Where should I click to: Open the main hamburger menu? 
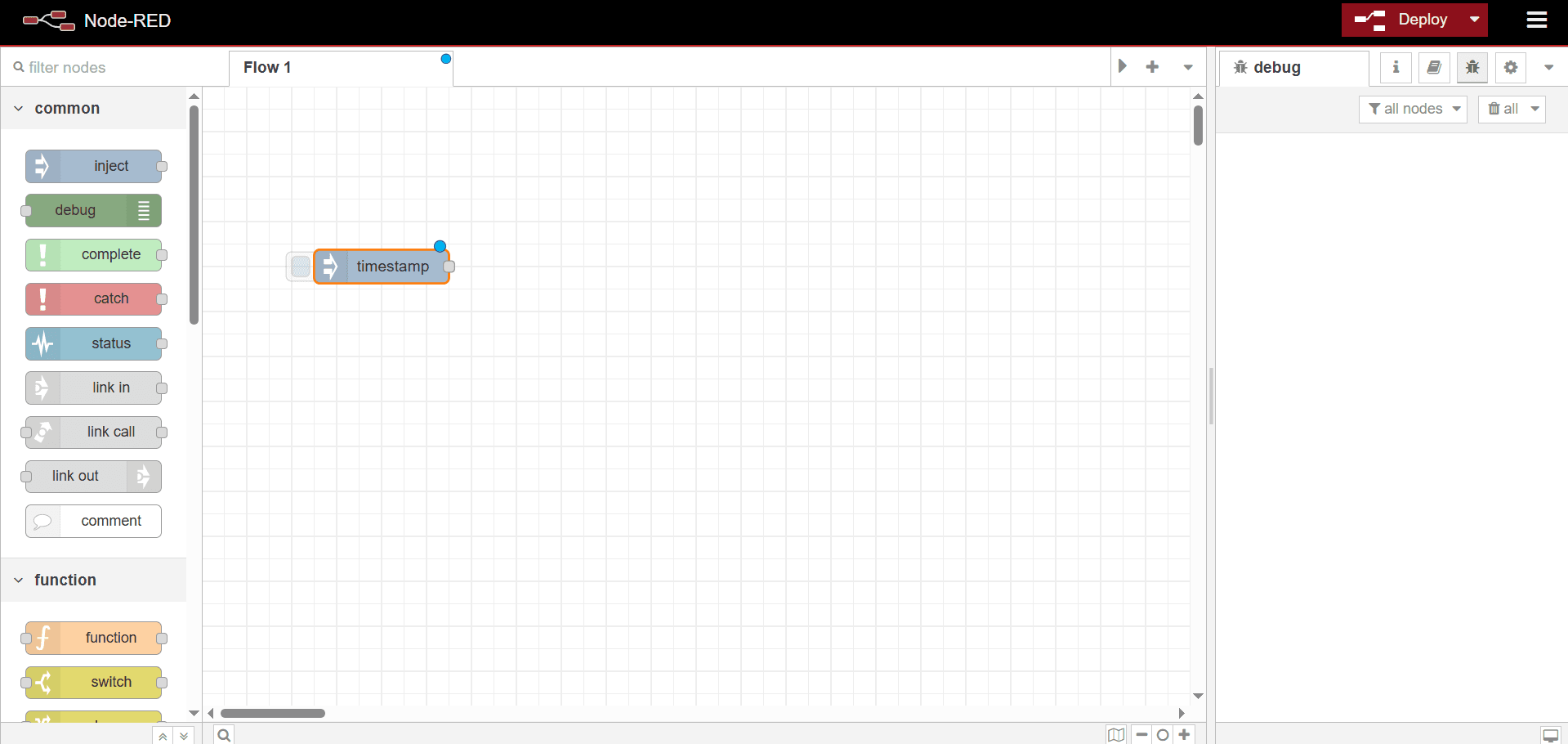pyautogui.click(x=1537, y=20)
